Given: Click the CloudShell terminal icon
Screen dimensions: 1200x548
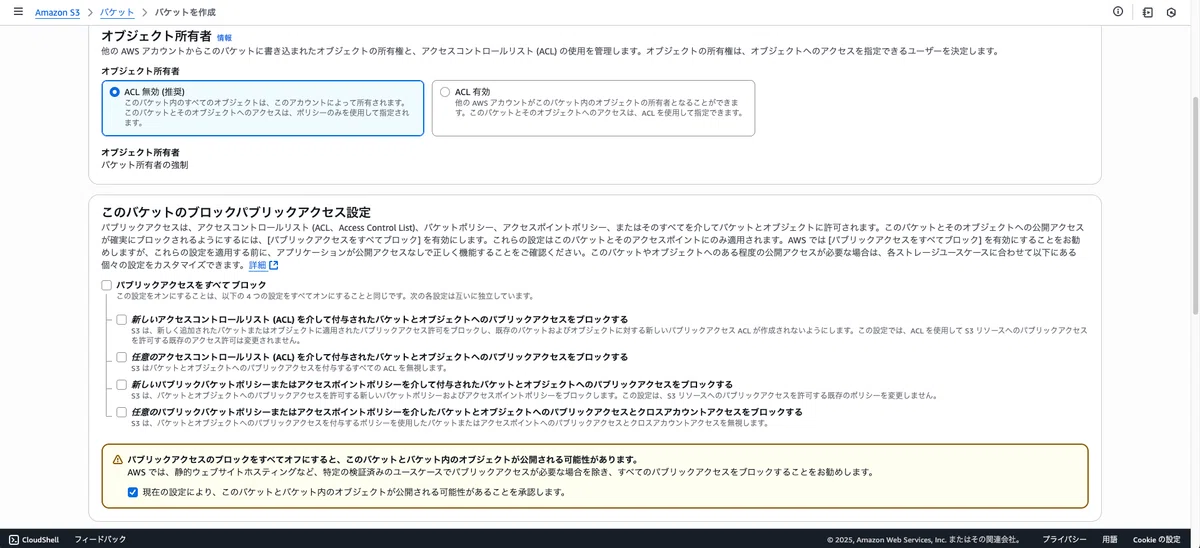Looking at the screenshot, I should point(14,539).
